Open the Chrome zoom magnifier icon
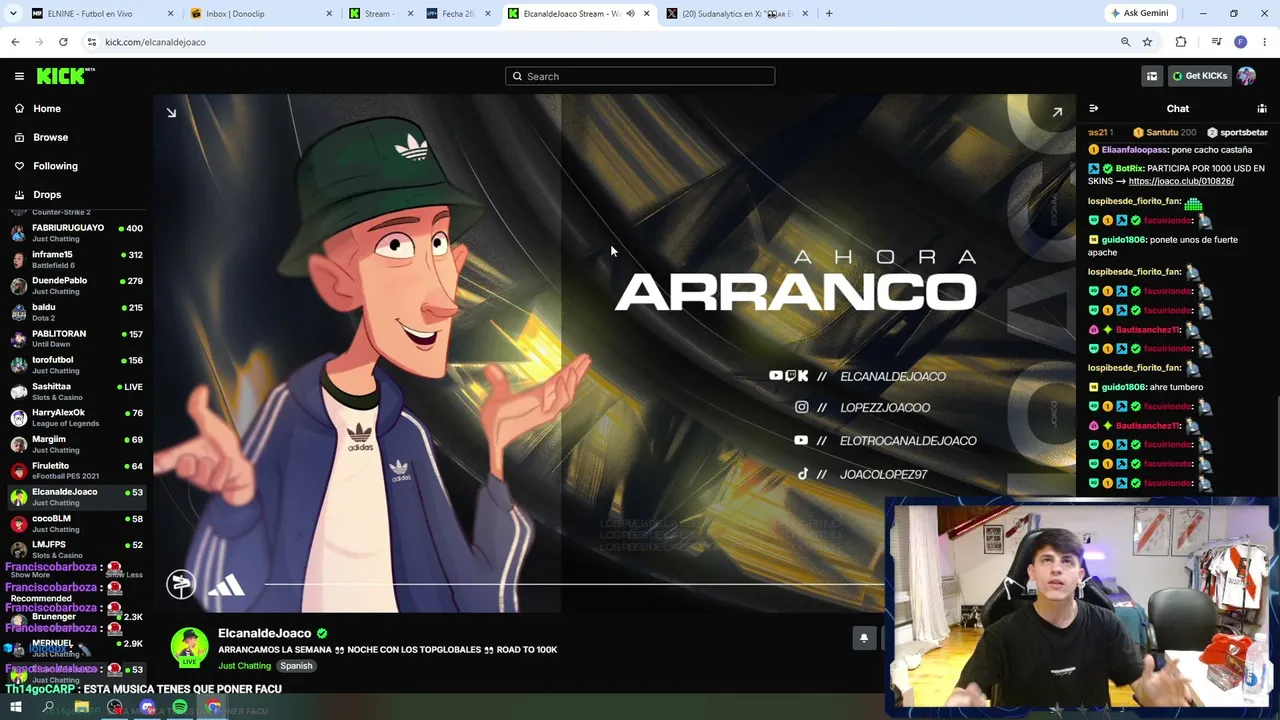This screenshot has height=720, width=1280. (1125, 42)
